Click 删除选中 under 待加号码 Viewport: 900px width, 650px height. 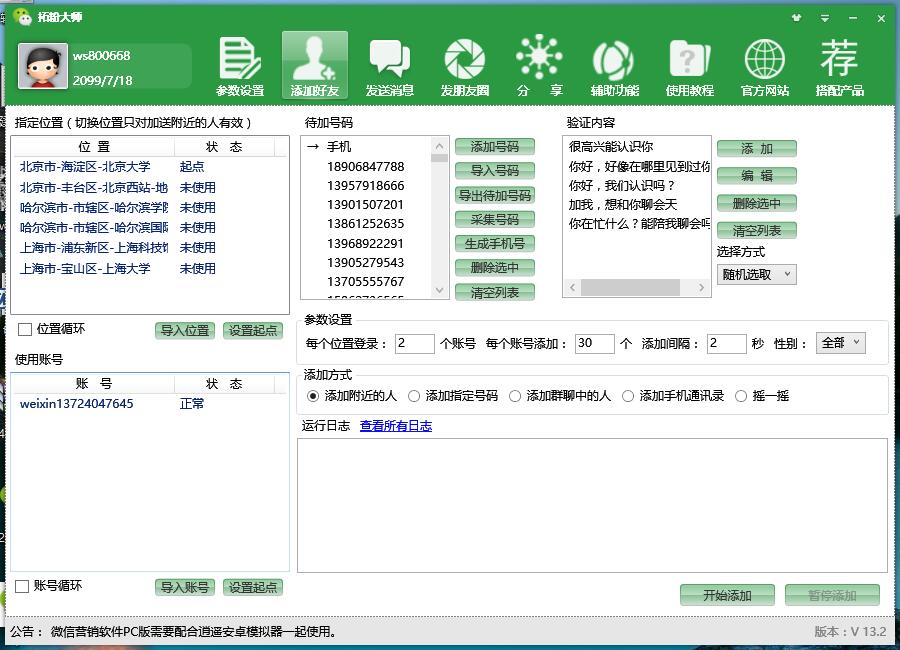[495, 268]
